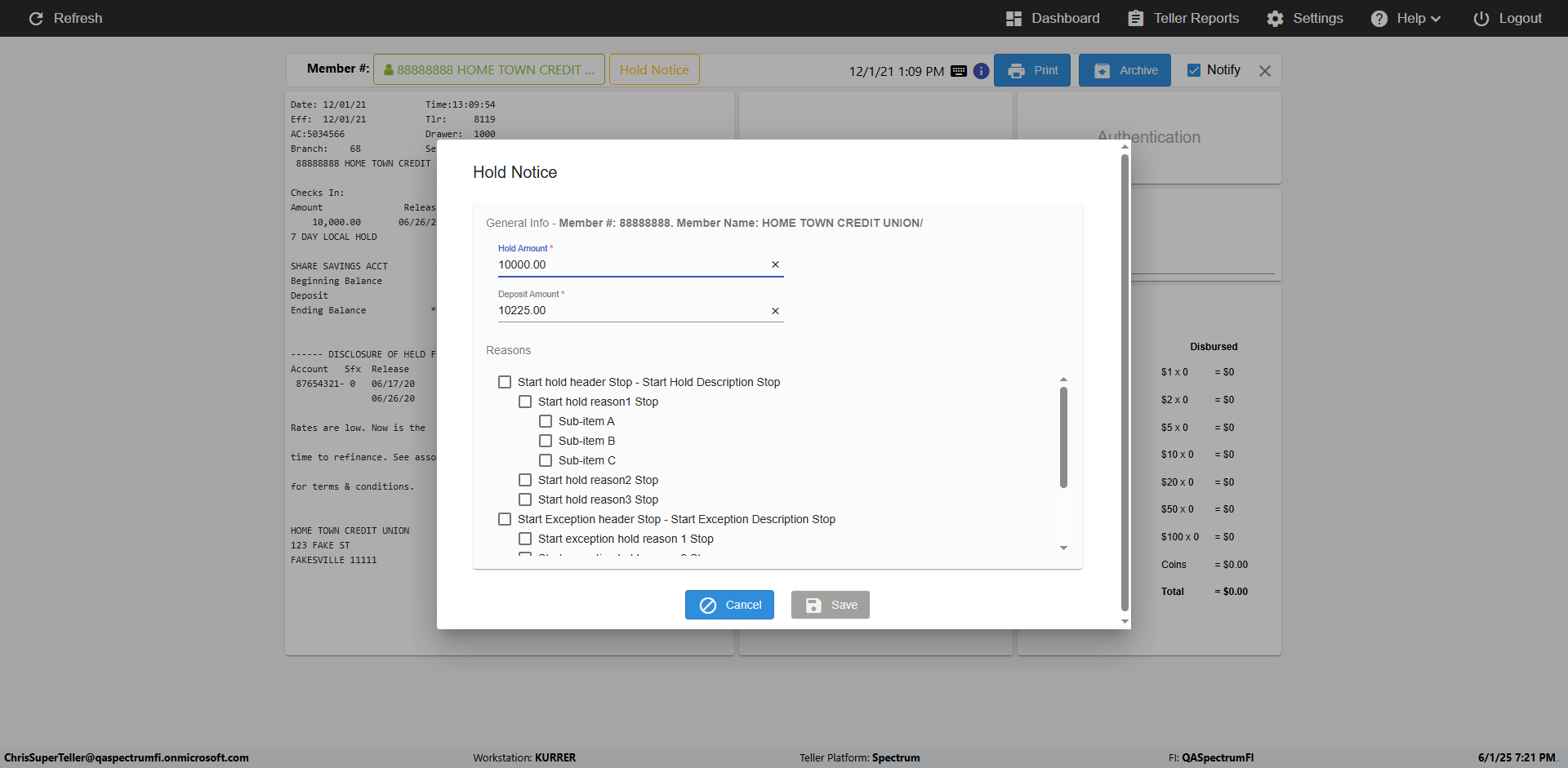This screenshot has height=768, width=1568.
Task: Click the Hold Notice dialog title
Action: (x=514, y=172)
